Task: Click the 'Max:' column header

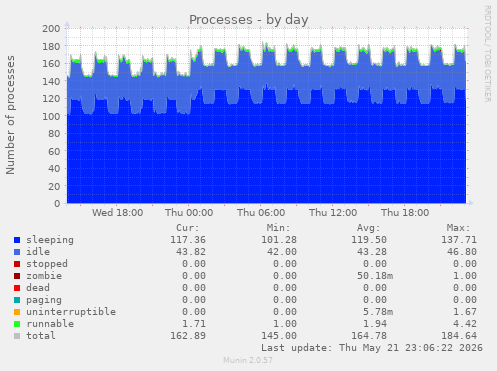Action: coord(458,228)
